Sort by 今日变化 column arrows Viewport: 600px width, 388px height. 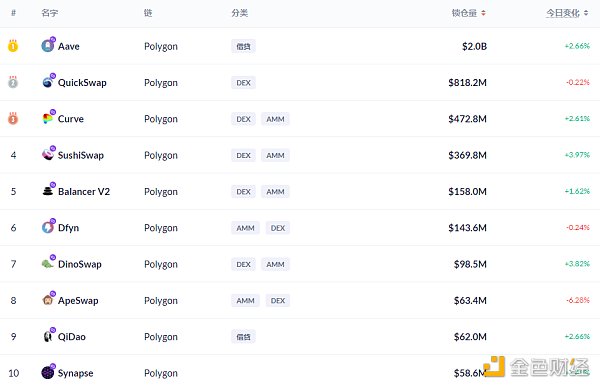point(586,13)
